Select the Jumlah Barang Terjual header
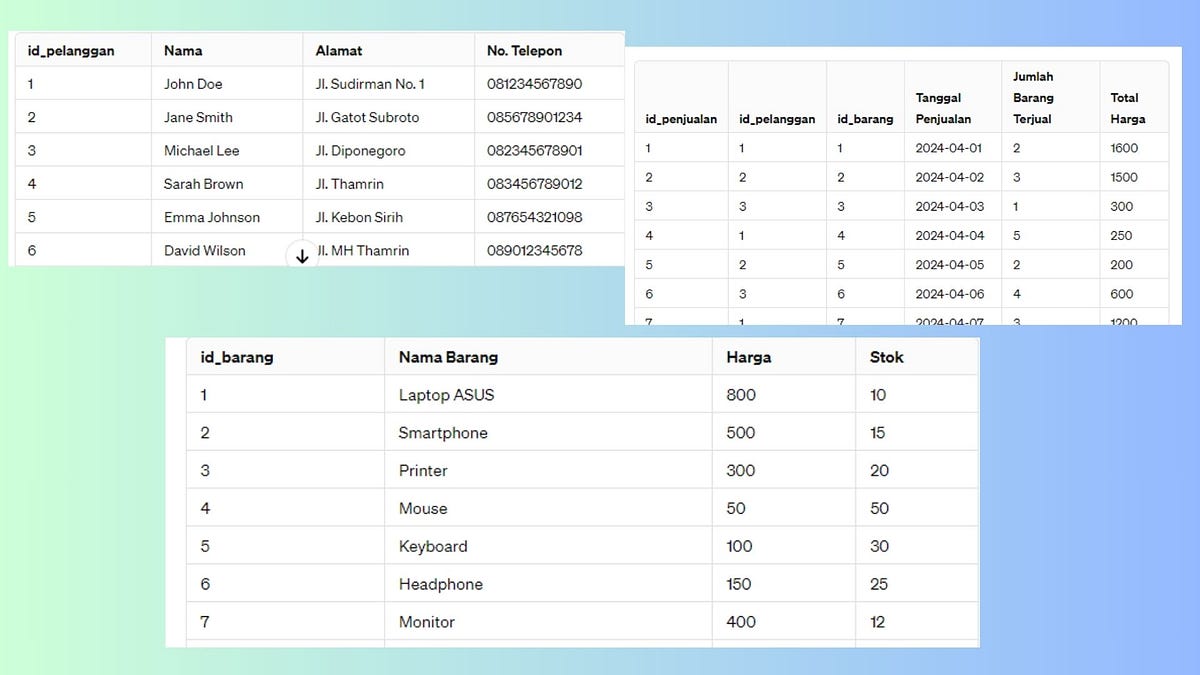This screenshot has width=1200, height=675. [1034, 97]
